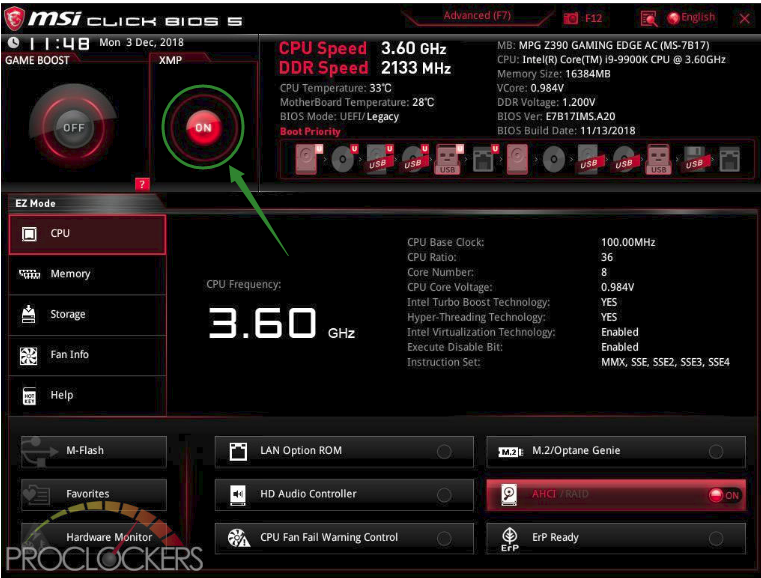The width and height of the screenshot is (761, 578).
Task: Launch M-Flash utility
Action: point(94,451)
